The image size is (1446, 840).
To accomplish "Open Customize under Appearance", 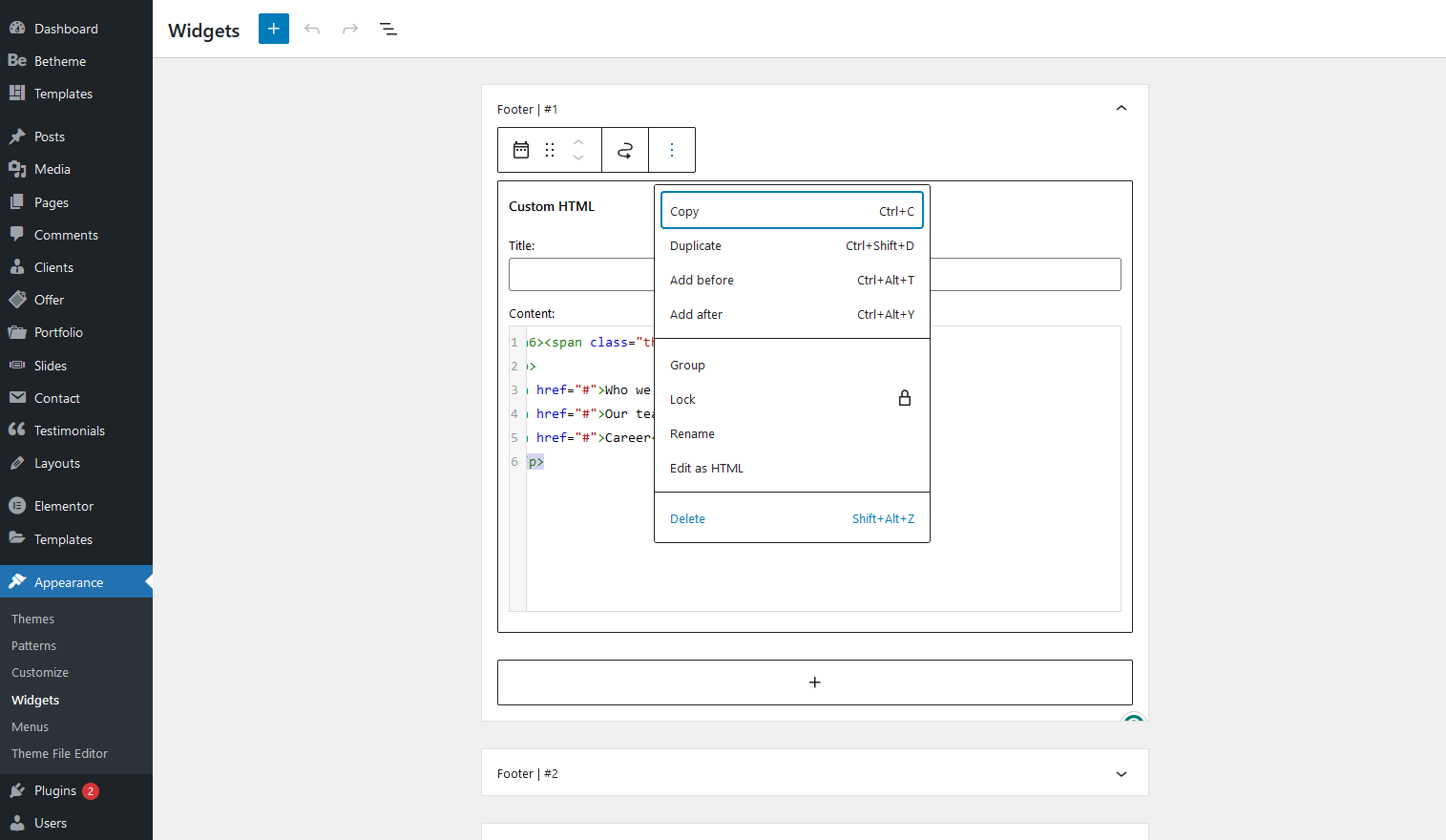I will 40,672.
